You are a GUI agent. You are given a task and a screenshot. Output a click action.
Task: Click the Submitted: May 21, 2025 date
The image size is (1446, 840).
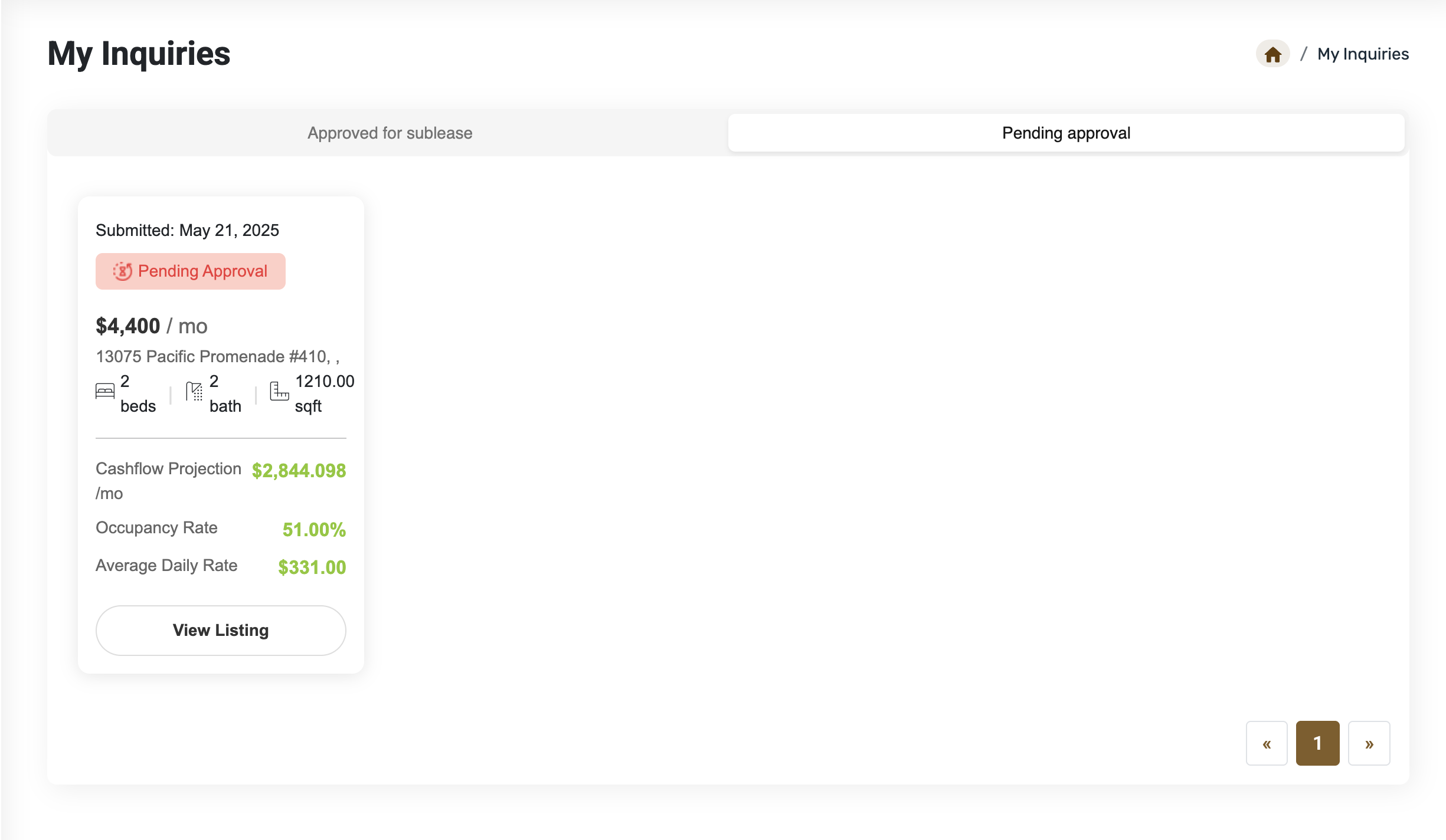187,231
